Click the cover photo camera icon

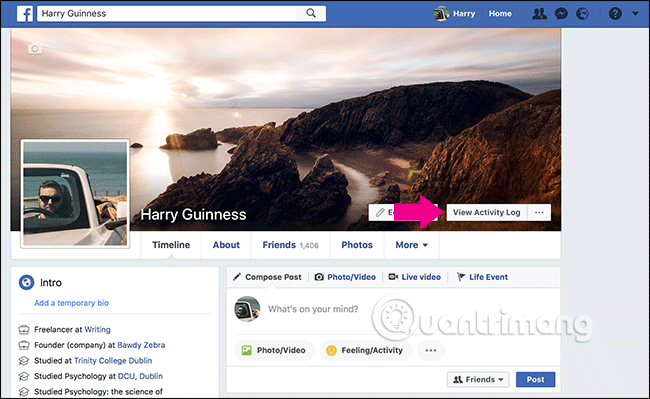(x=35, y=49)
